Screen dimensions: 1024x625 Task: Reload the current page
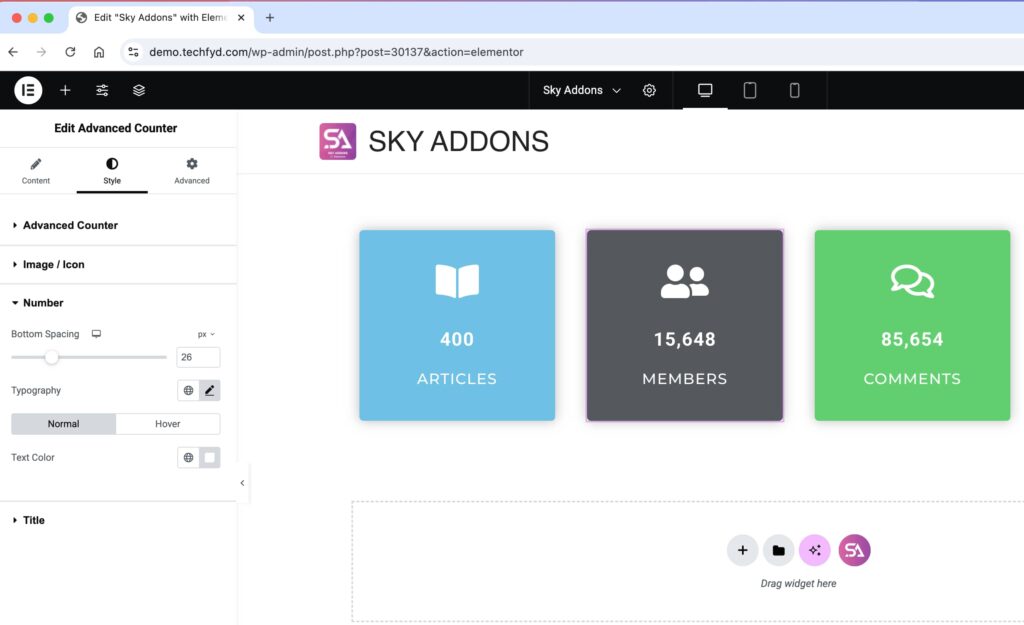point(70,52)
